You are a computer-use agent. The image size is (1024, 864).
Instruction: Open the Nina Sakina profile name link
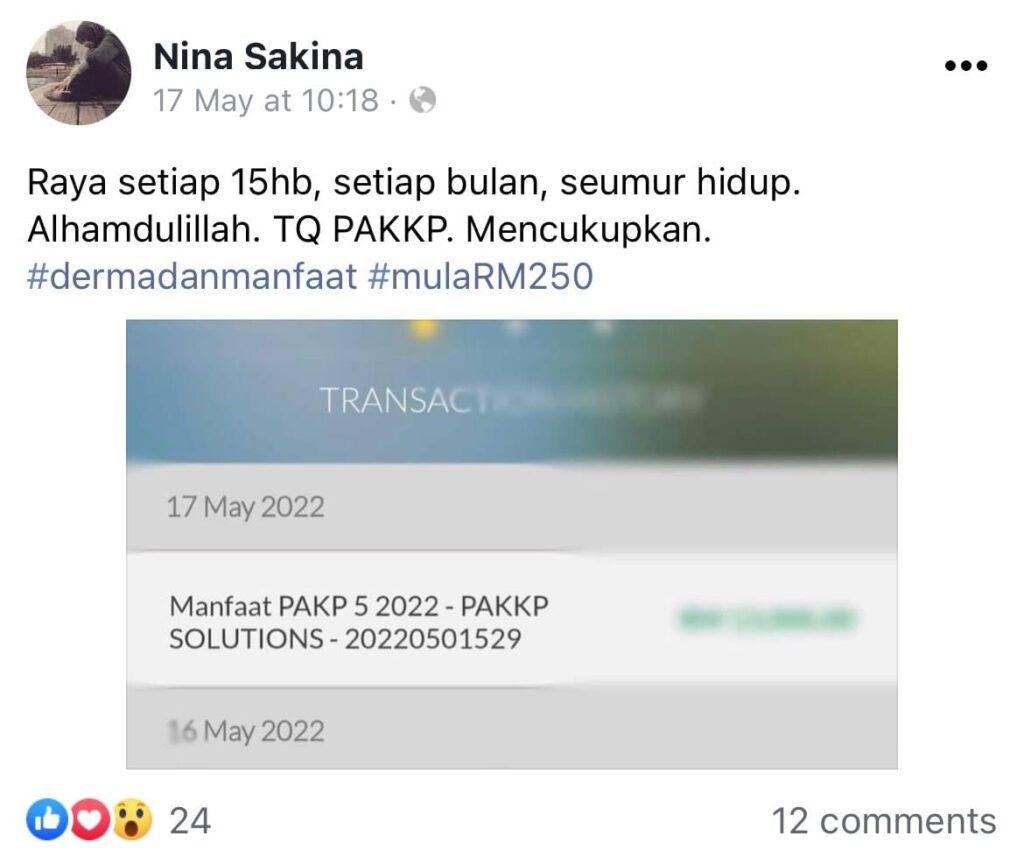[258, 57]
